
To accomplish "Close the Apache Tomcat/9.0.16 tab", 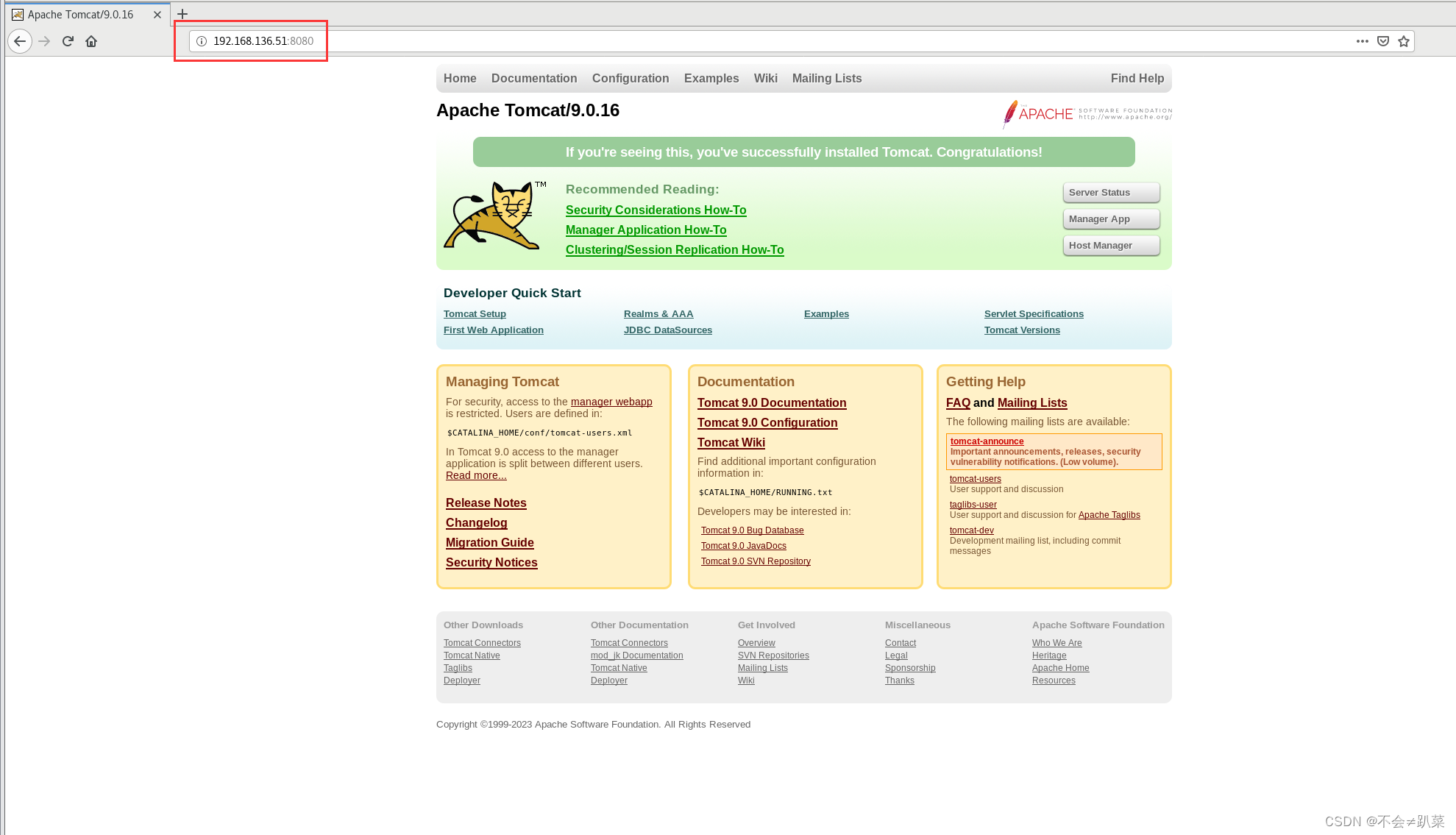I will click(x=157, y=15).
